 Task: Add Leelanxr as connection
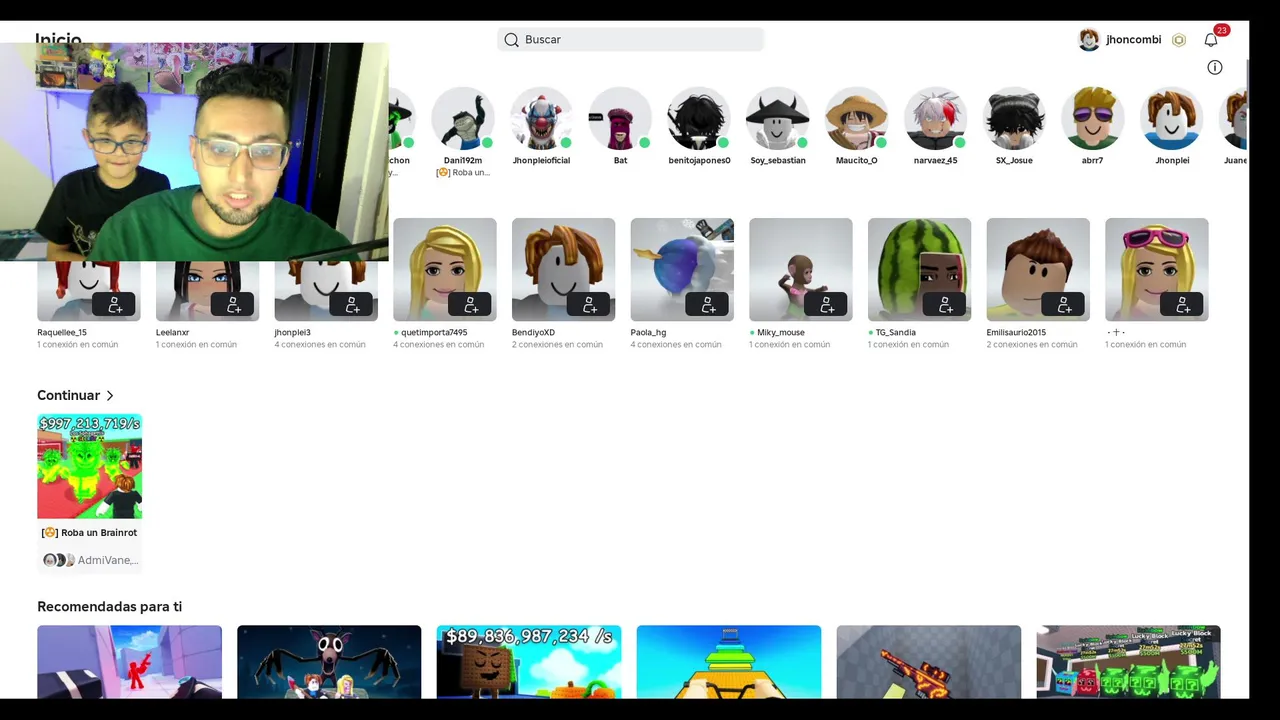tap(234, 304)
